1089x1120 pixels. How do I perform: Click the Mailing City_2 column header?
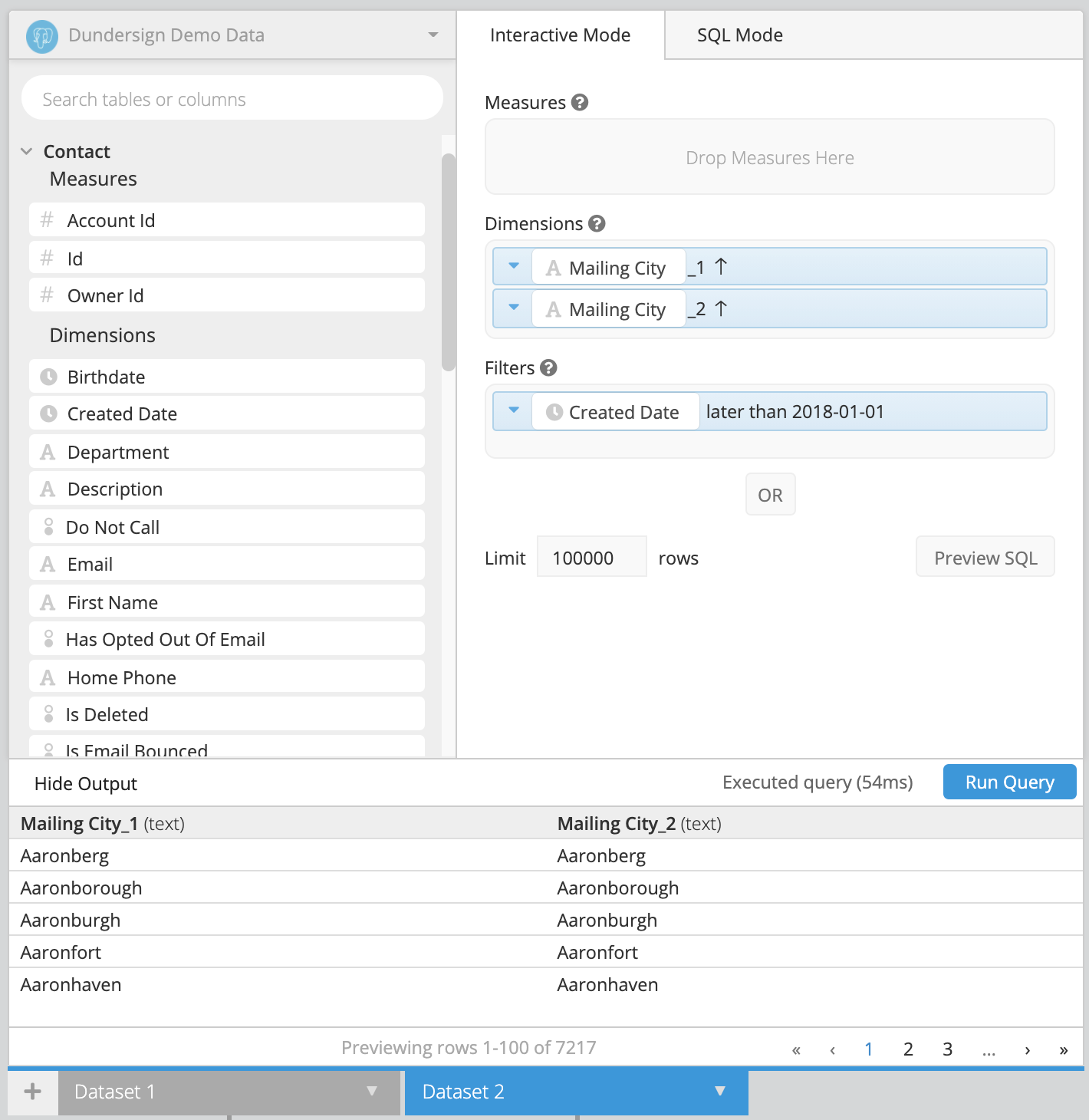(x=639, y=823)
